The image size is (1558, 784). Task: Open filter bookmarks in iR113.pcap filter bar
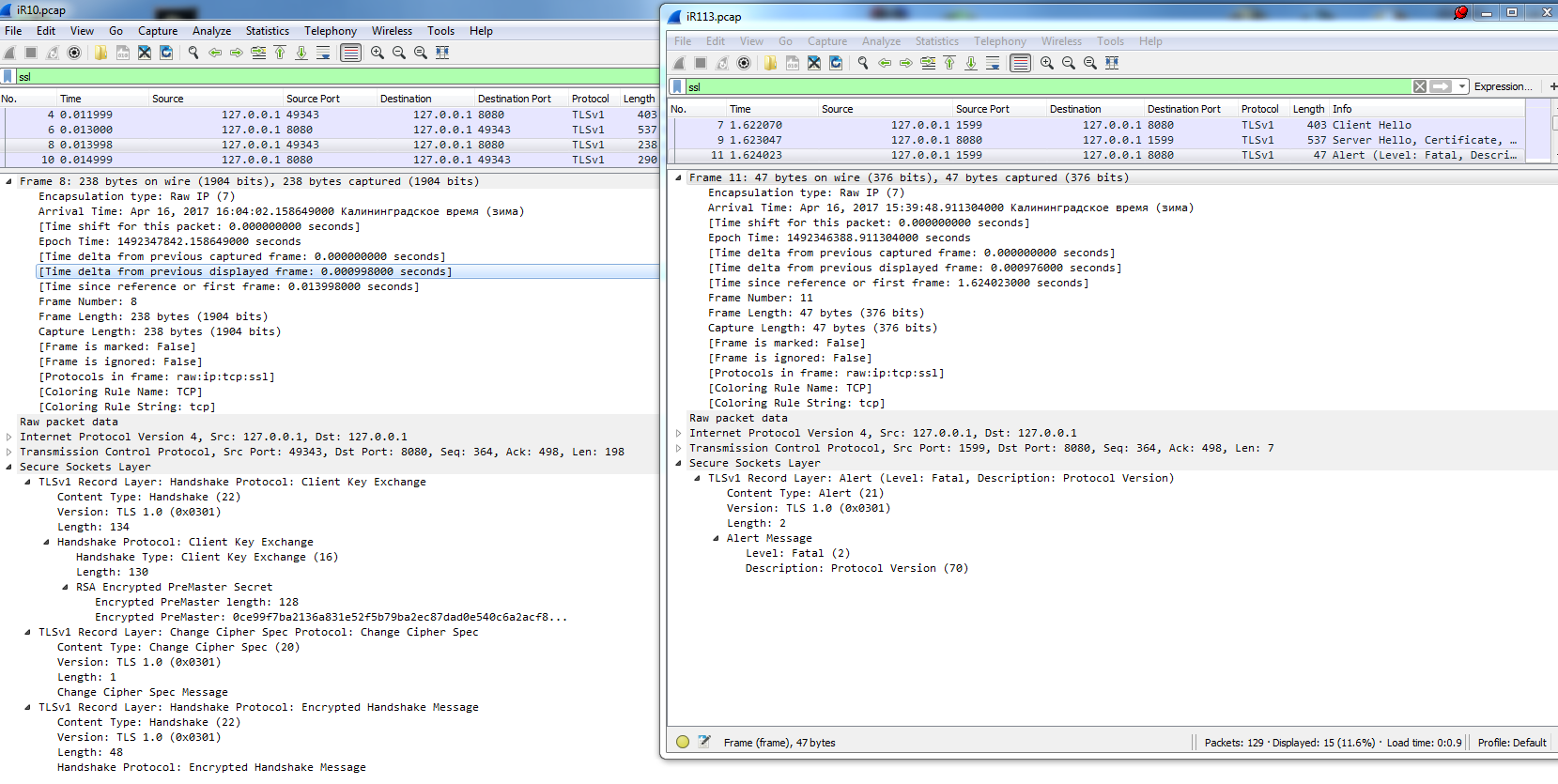pos(677,86)
